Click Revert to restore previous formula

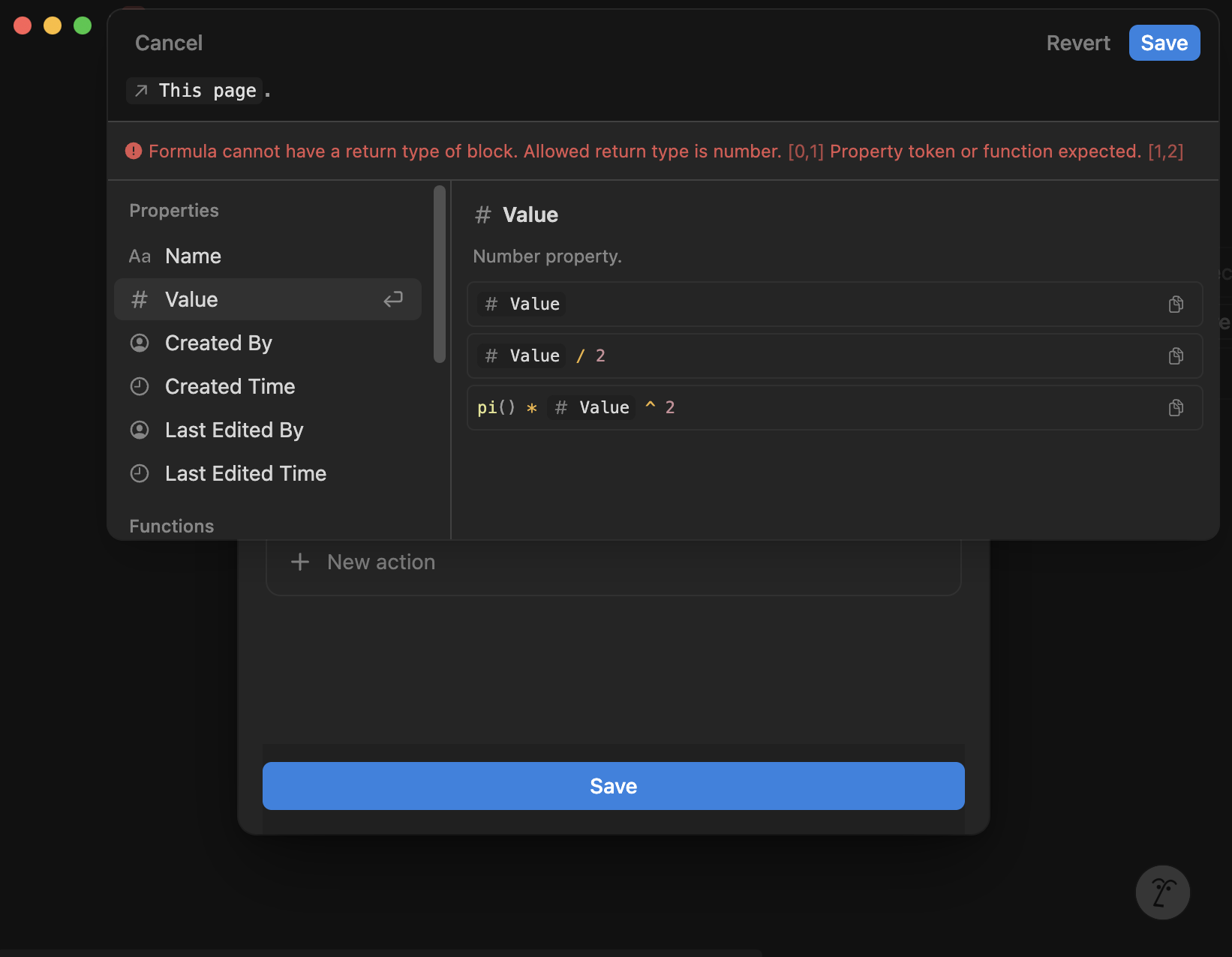coord(1077,43)
